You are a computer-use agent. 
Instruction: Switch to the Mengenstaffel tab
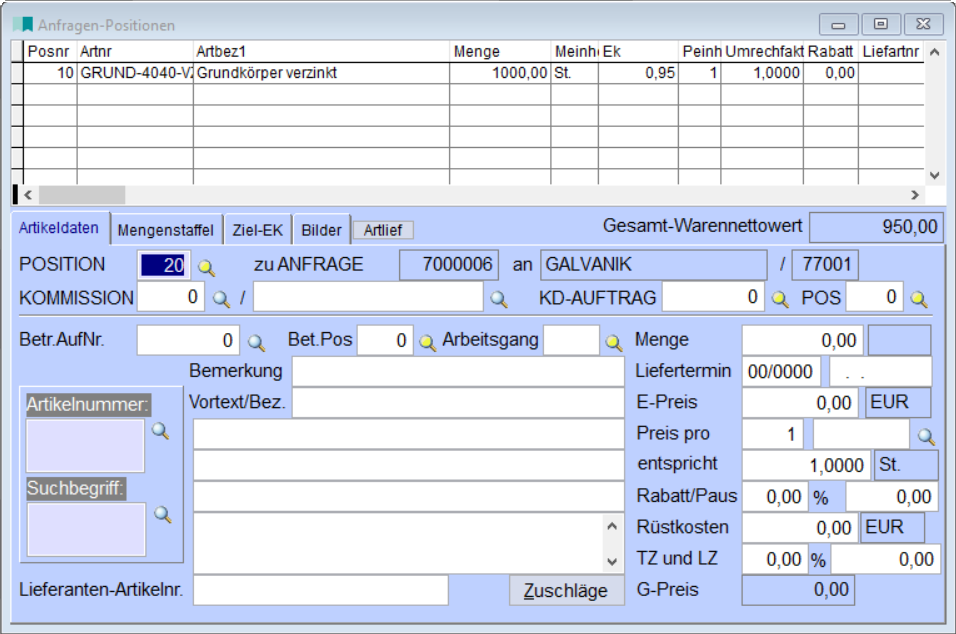[165, 230]
